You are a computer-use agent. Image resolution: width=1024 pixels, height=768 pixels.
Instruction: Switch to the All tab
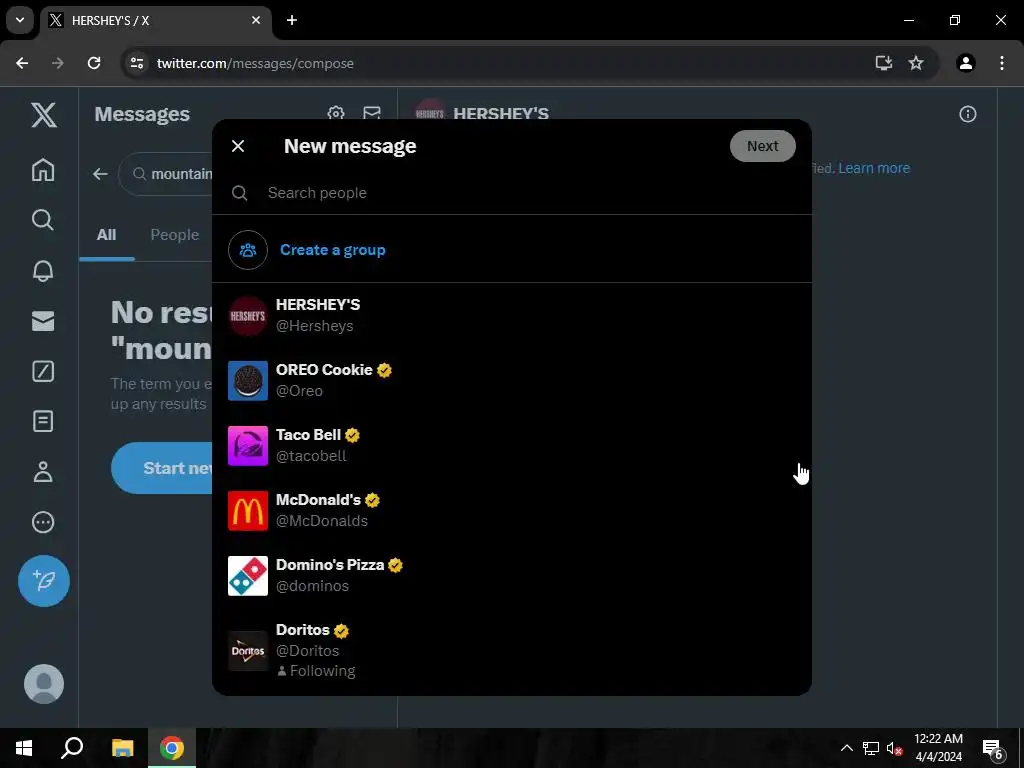[106, 235]
